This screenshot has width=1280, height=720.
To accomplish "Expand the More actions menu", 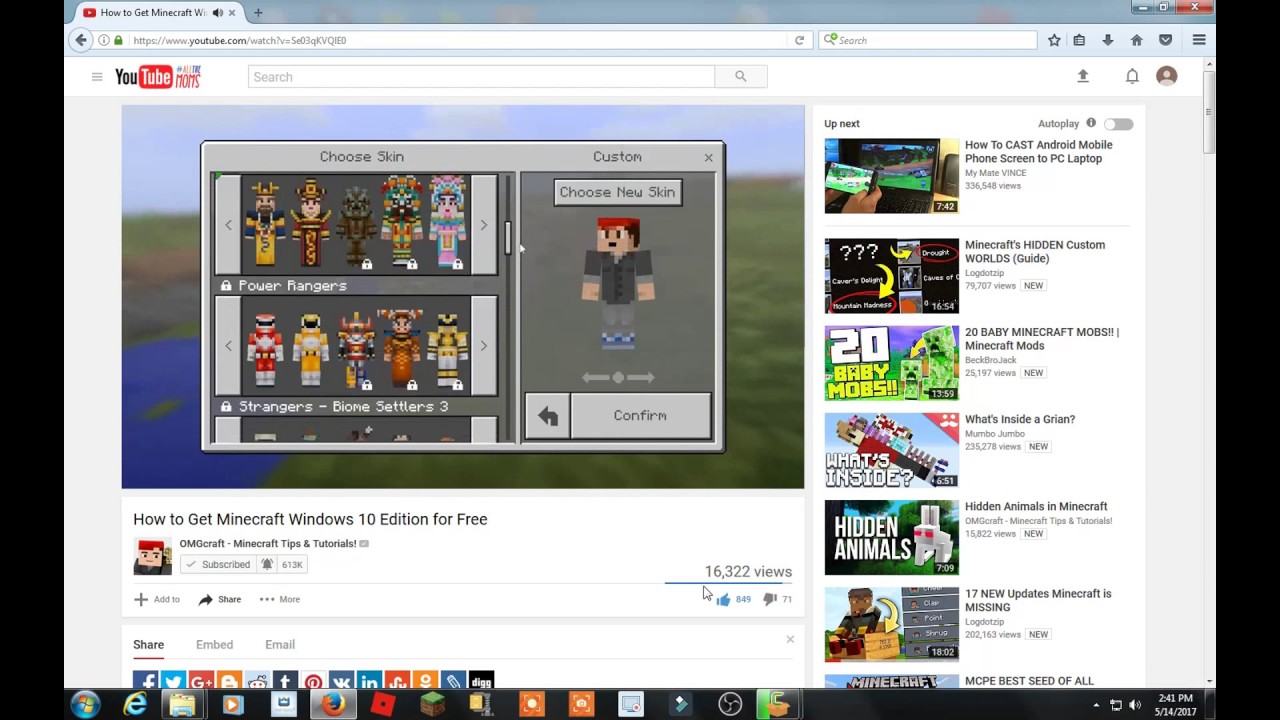I will coord(280,599).
